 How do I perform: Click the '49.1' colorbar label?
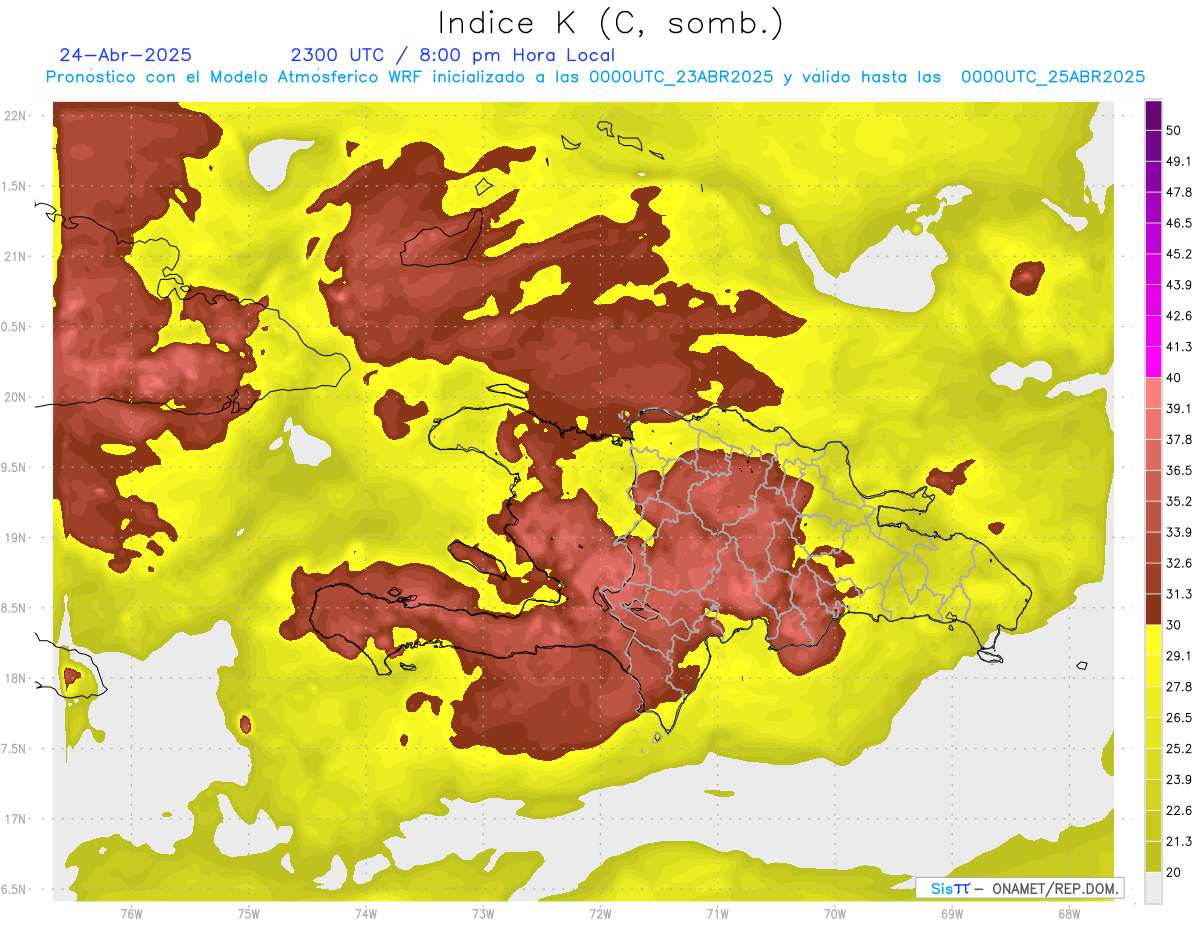point(1179,161)
